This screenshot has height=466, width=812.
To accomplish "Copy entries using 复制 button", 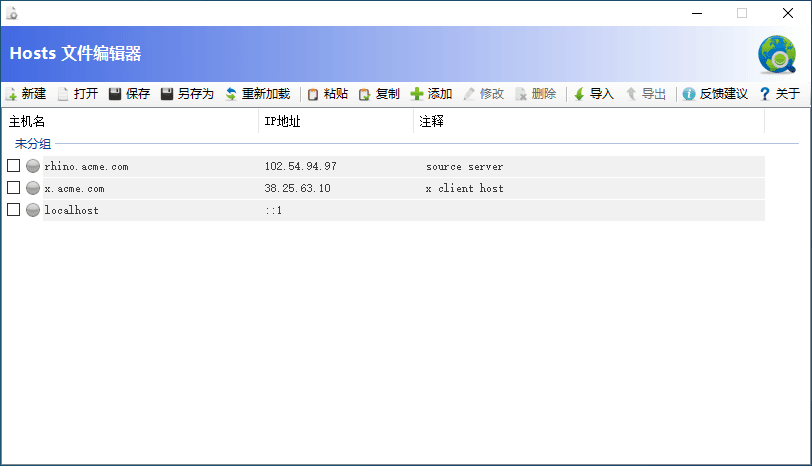I will tap(380, 94).
